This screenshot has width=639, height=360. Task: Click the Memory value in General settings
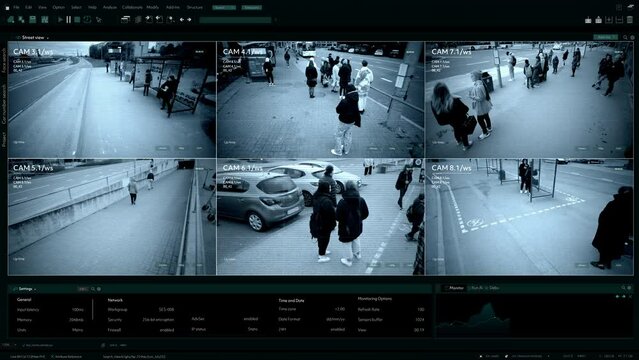[77, 320]
